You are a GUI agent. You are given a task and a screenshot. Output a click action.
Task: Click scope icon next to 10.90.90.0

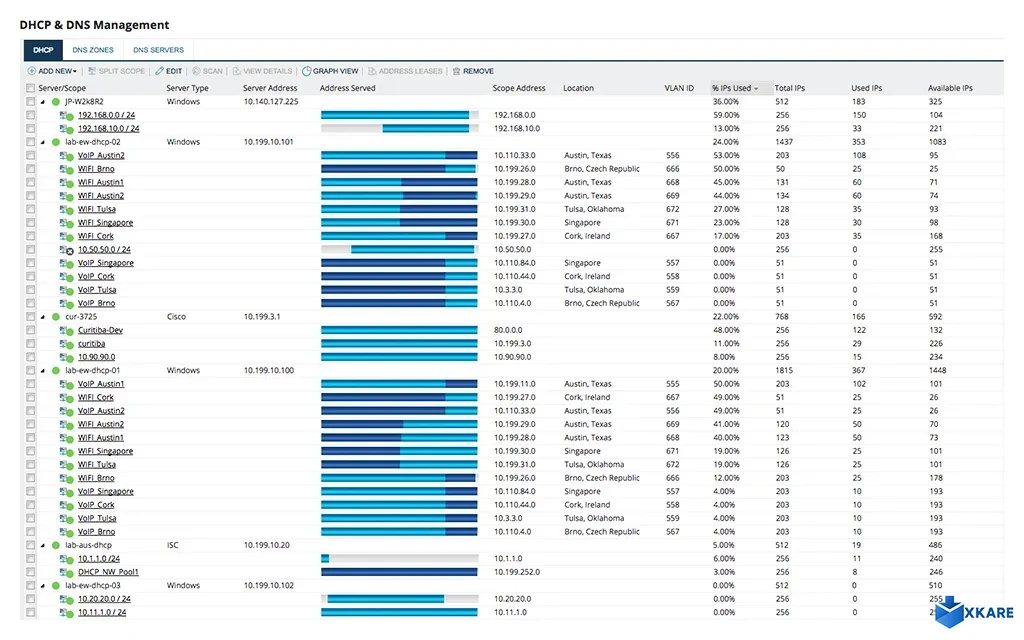[x=67, y=357]
